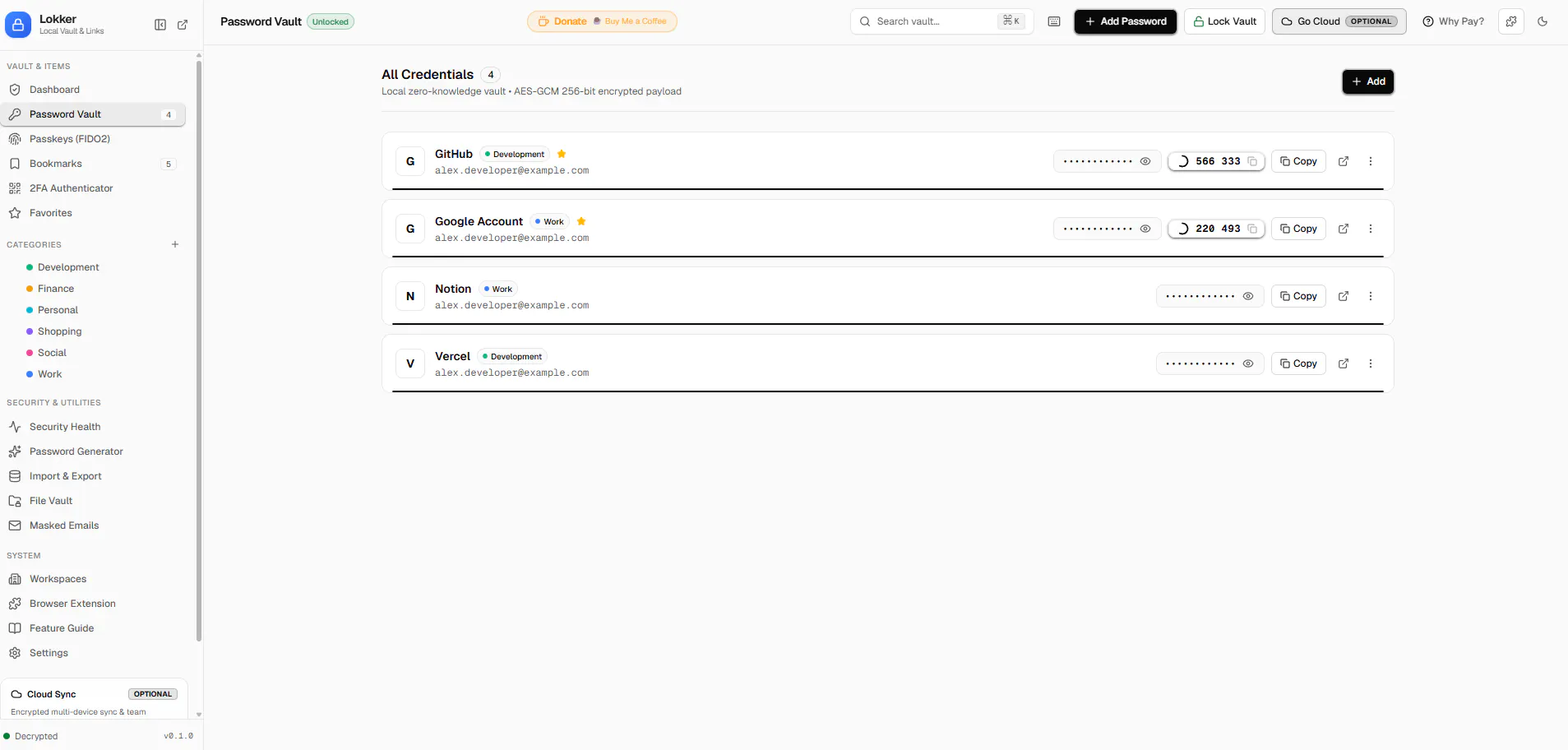The height and width of the screenshot is (750, 1568).
Task: Copy the Vercel password
Action: click(x=1299, y=363)
